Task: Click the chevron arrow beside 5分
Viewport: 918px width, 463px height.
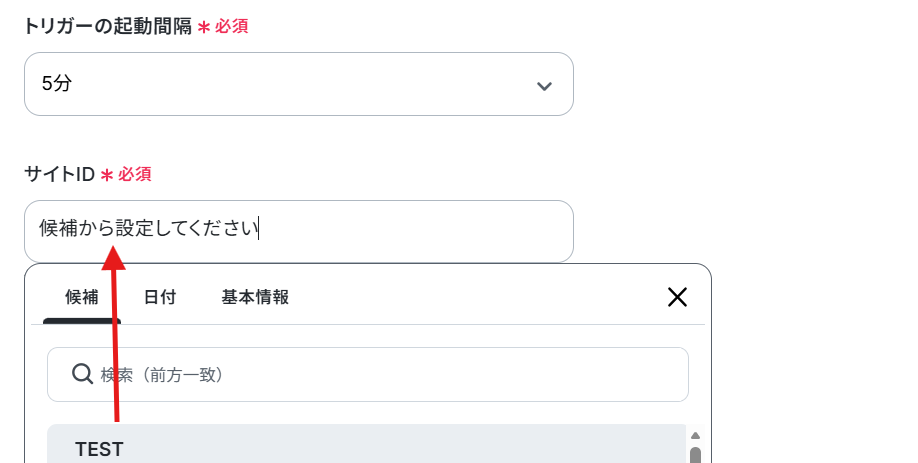Action: tap(544, 86)
